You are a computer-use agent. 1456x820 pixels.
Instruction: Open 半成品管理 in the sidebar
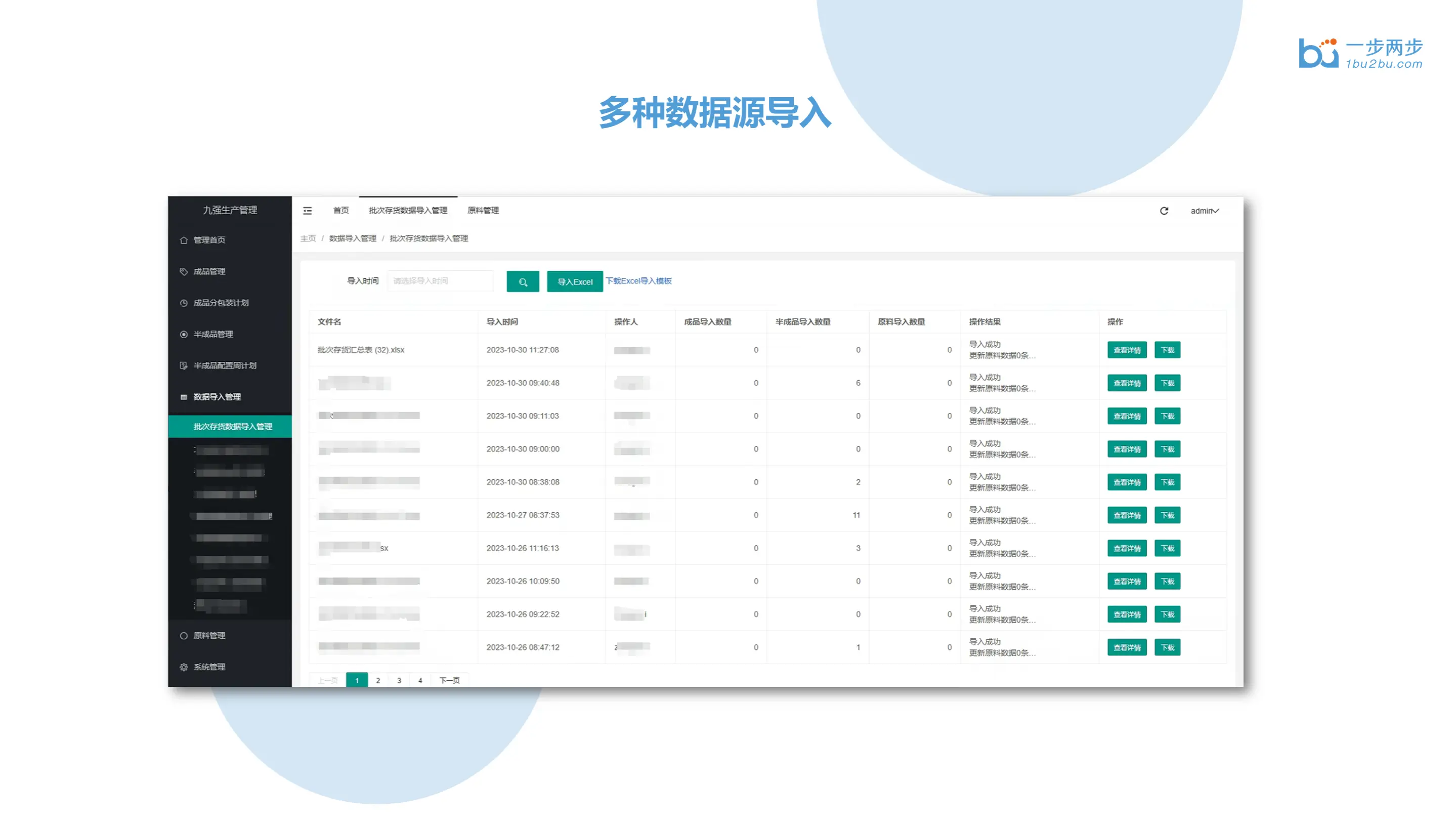[x=212, y=334]
